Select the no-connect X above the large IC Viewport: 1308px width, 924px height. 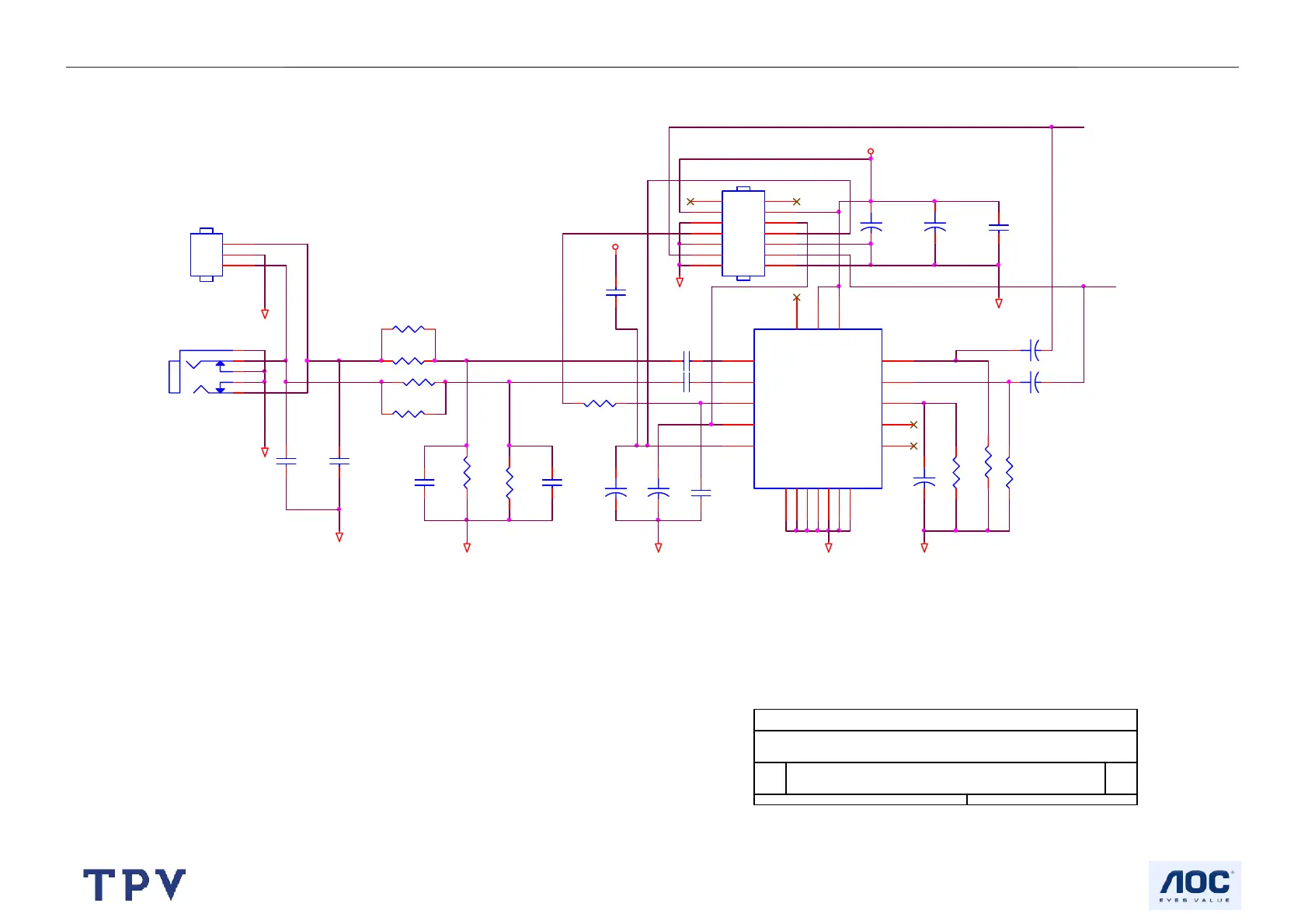click(x=796, y=297)
